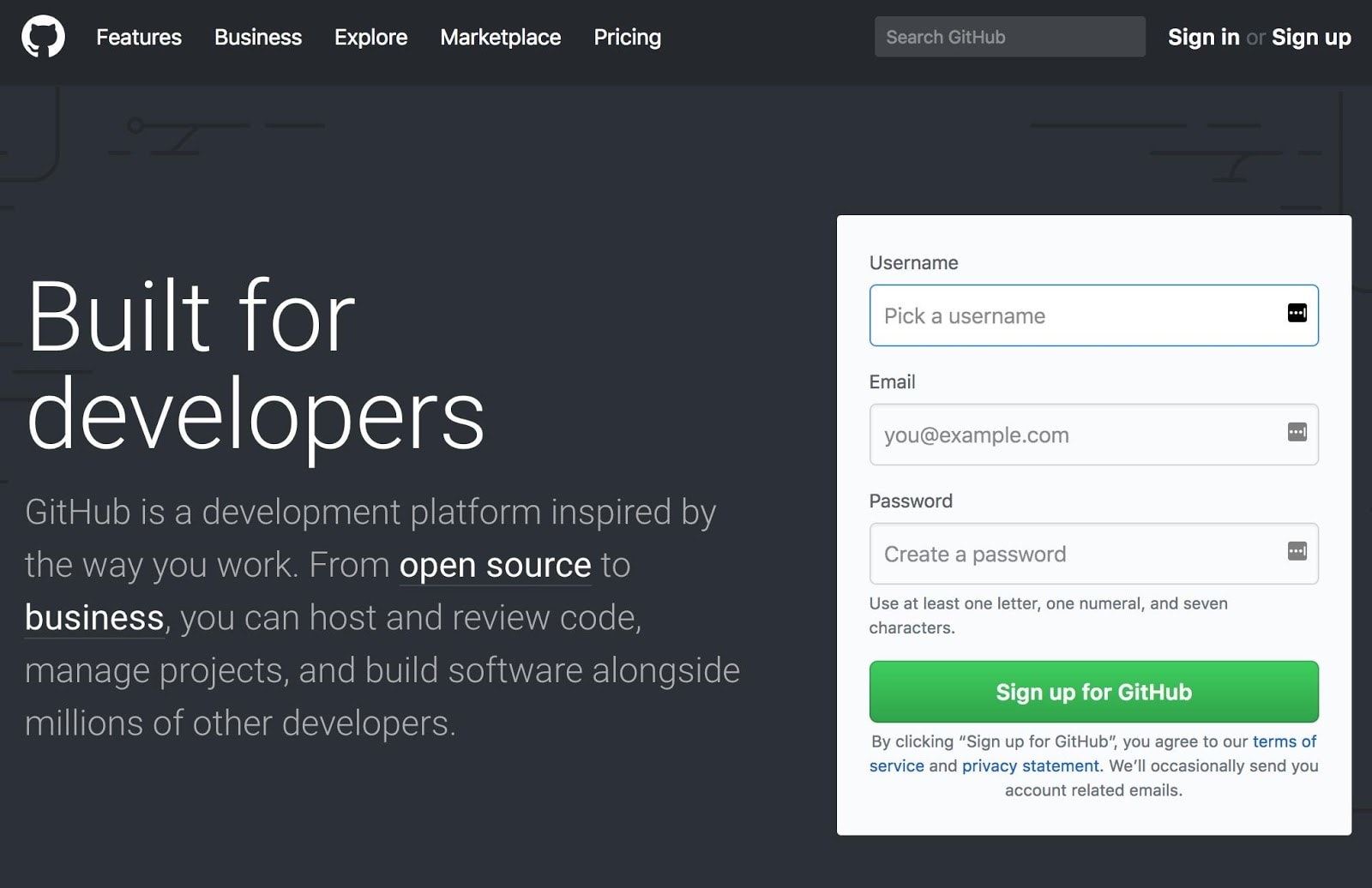The height and width of the screenshot is (888, 1372).
Task: Select the Pick a username field
Action: (x=1094, y=315)
